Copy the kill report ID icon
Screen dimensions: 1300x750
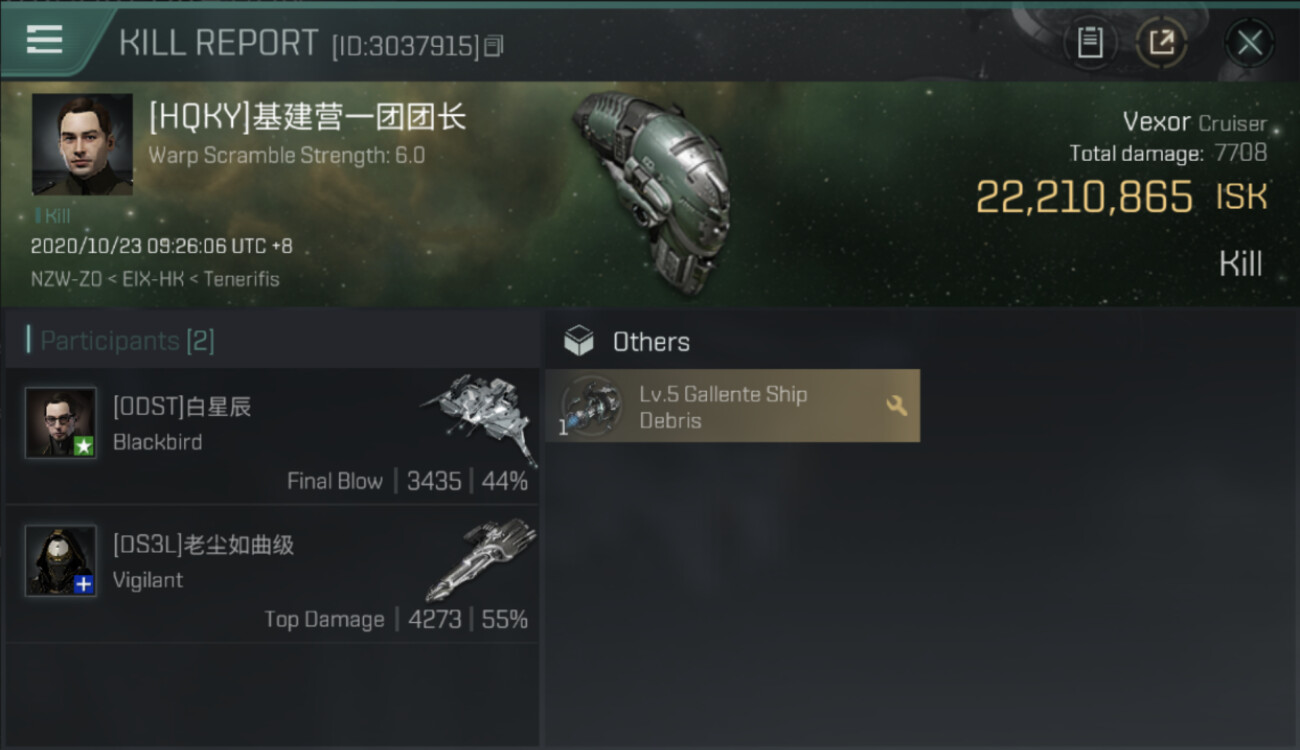tap(494, 46)
